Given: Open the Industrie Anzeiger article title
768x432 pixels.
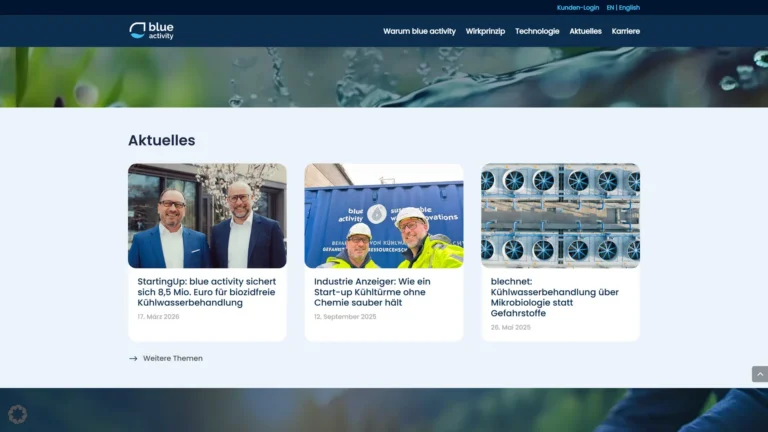Looking at the screenshot, I should coord(372,292).
